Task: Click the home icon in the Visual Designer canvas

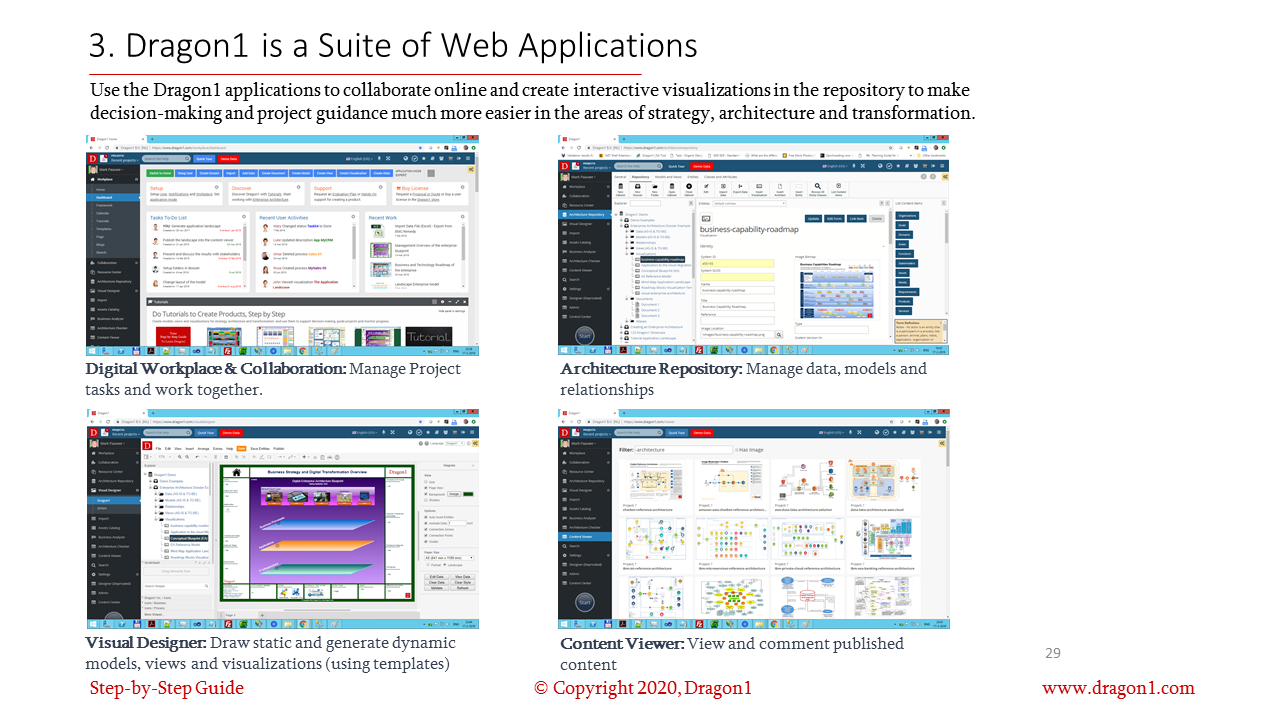Action: click(x=236, y=472)
